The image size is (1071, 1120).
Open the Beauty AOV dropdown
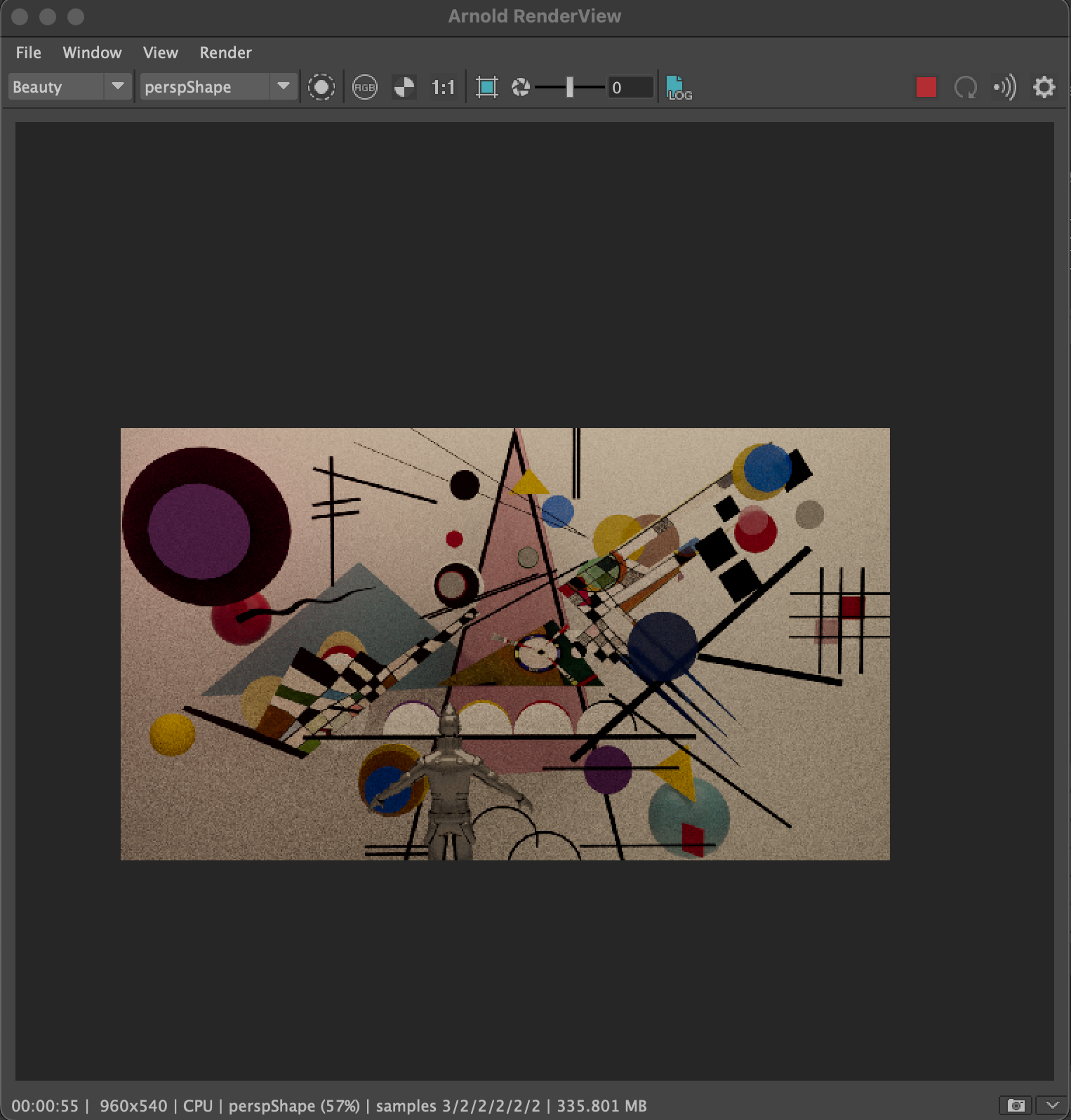(69, 87)
